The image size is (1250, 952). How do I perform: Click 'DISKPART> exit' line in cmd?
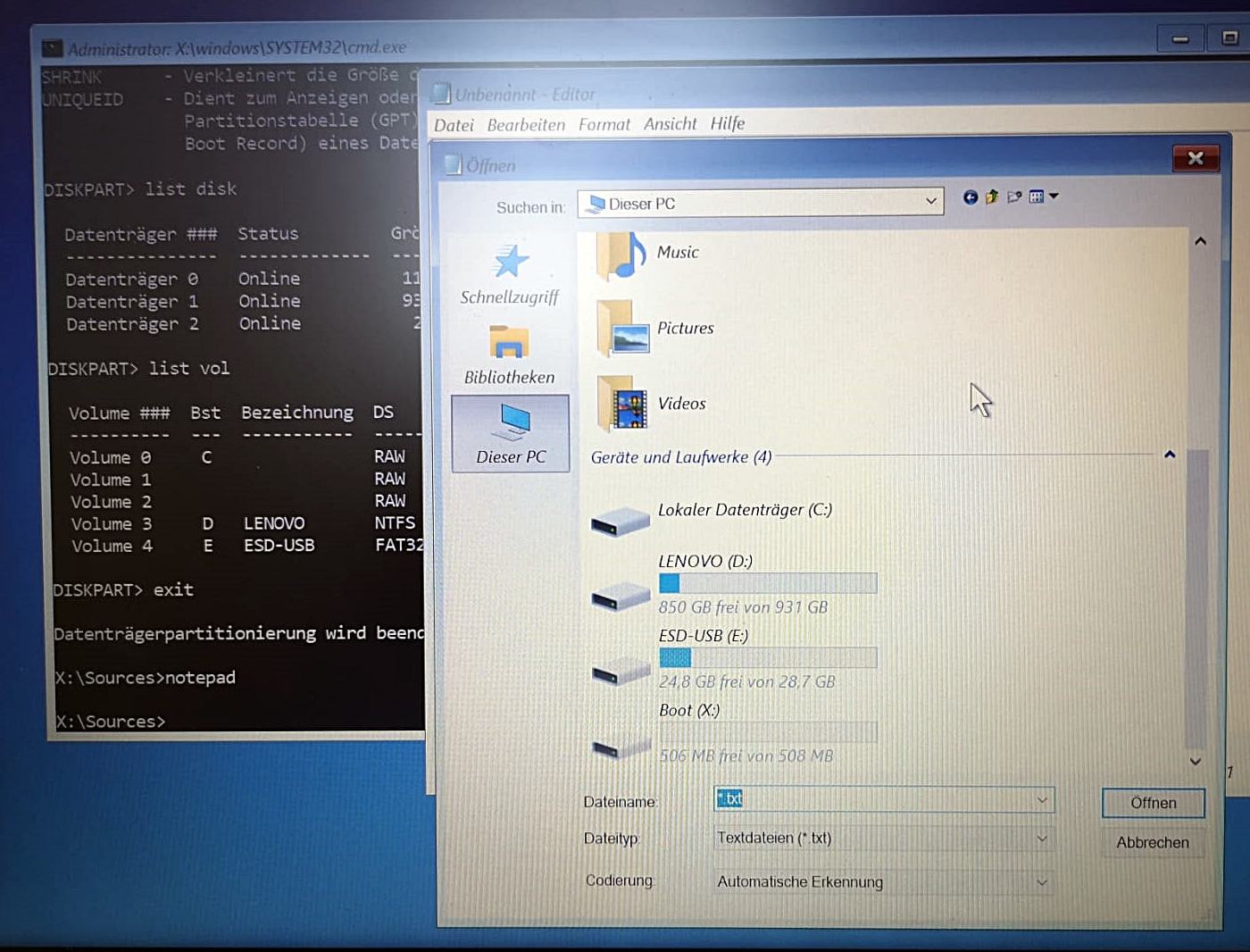123,590
